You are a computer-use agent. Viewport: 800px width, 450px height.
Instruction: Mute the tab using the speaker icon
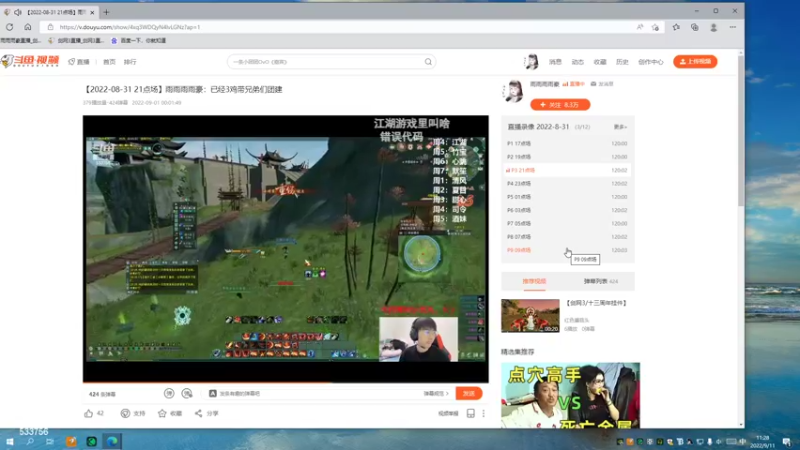18,12
